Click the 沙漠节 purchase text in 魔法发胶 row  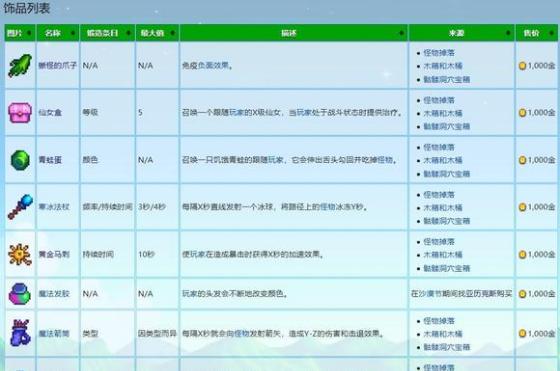point(461,294)
